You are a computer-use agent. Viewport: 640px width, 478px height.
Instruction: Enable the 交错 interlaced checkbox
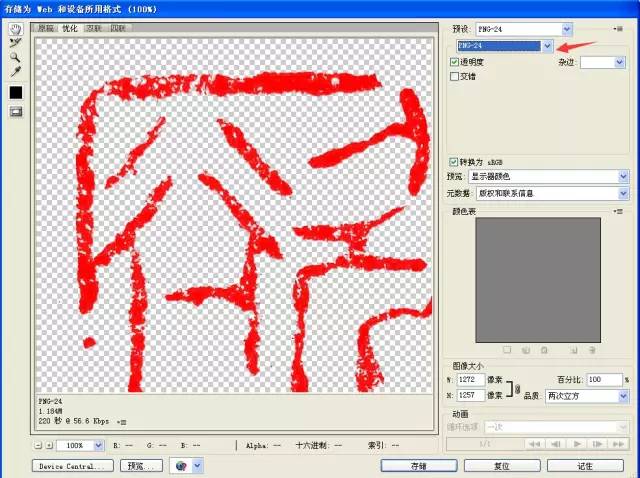point(455,76)
